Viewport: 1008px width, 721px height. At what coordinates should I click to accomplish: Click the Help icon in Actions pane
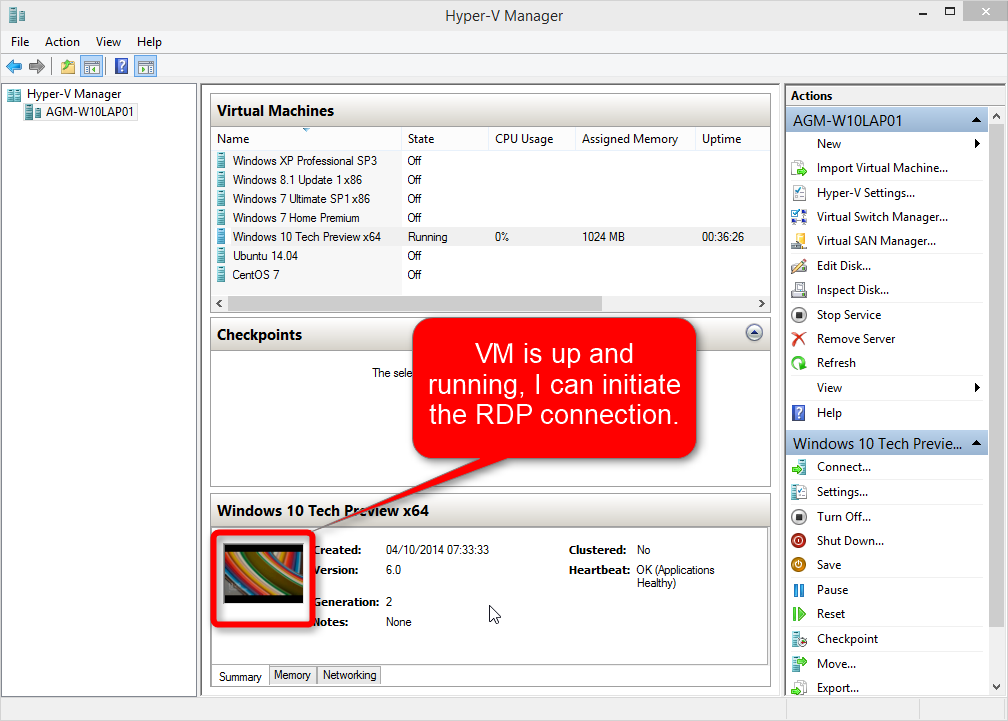(798, 413)
